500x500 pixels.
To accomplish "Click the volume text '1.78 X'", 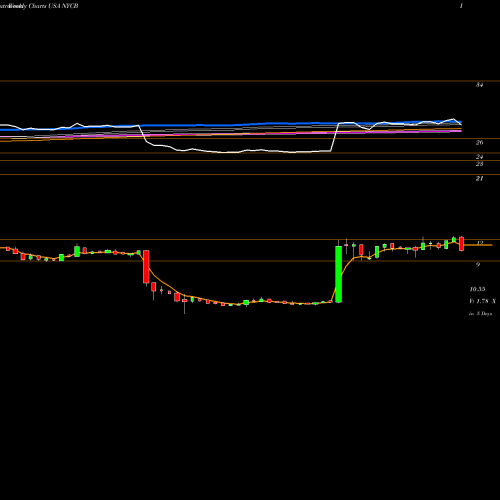I will (486, 301).
